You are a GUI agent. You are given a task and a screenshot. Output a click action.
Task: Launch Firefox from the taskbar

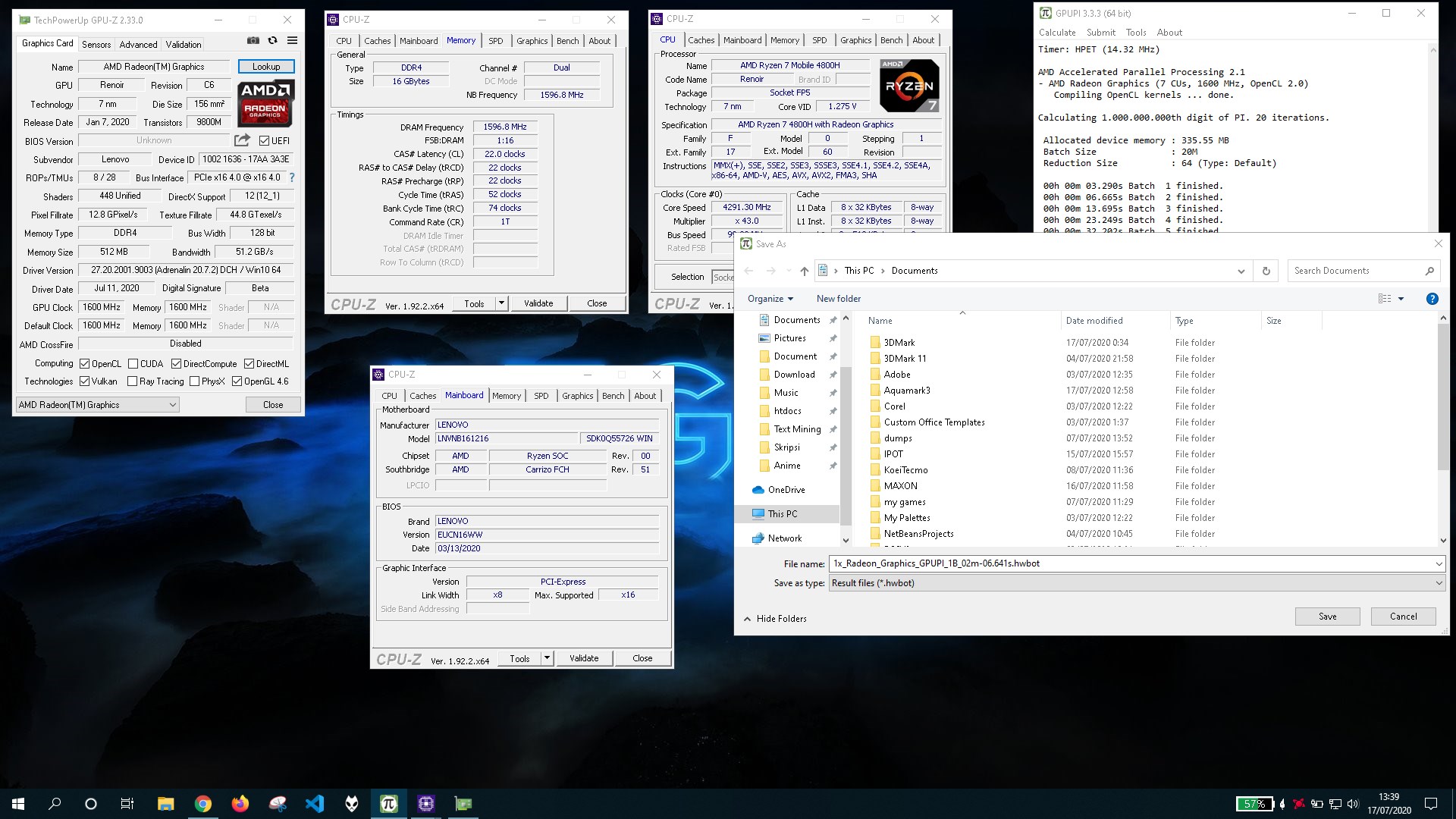[240, 804]
